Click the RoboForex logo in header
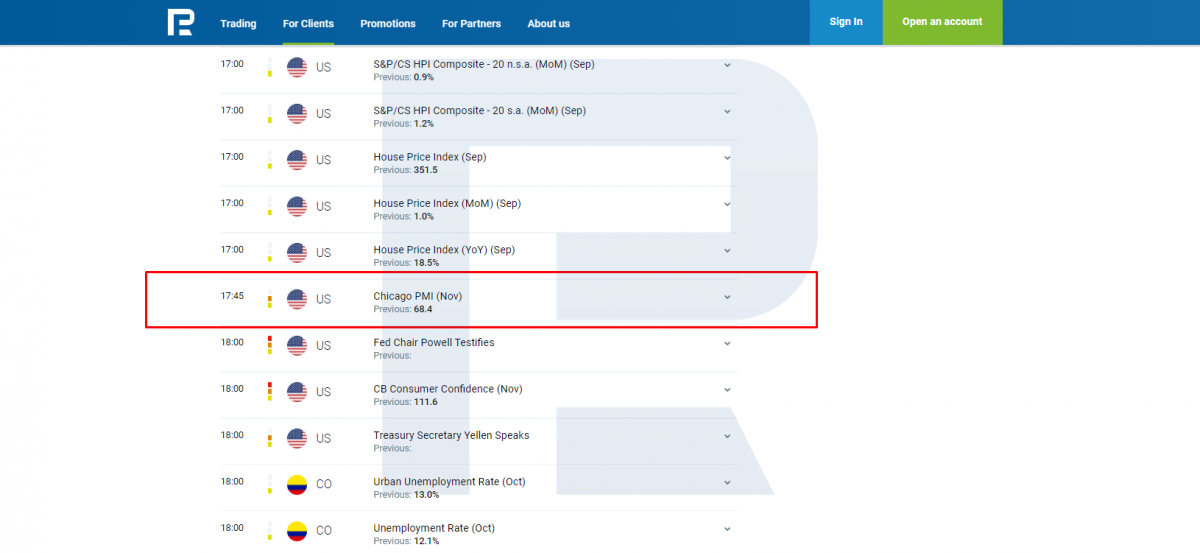1200x553 pixels. click(181, 22)
